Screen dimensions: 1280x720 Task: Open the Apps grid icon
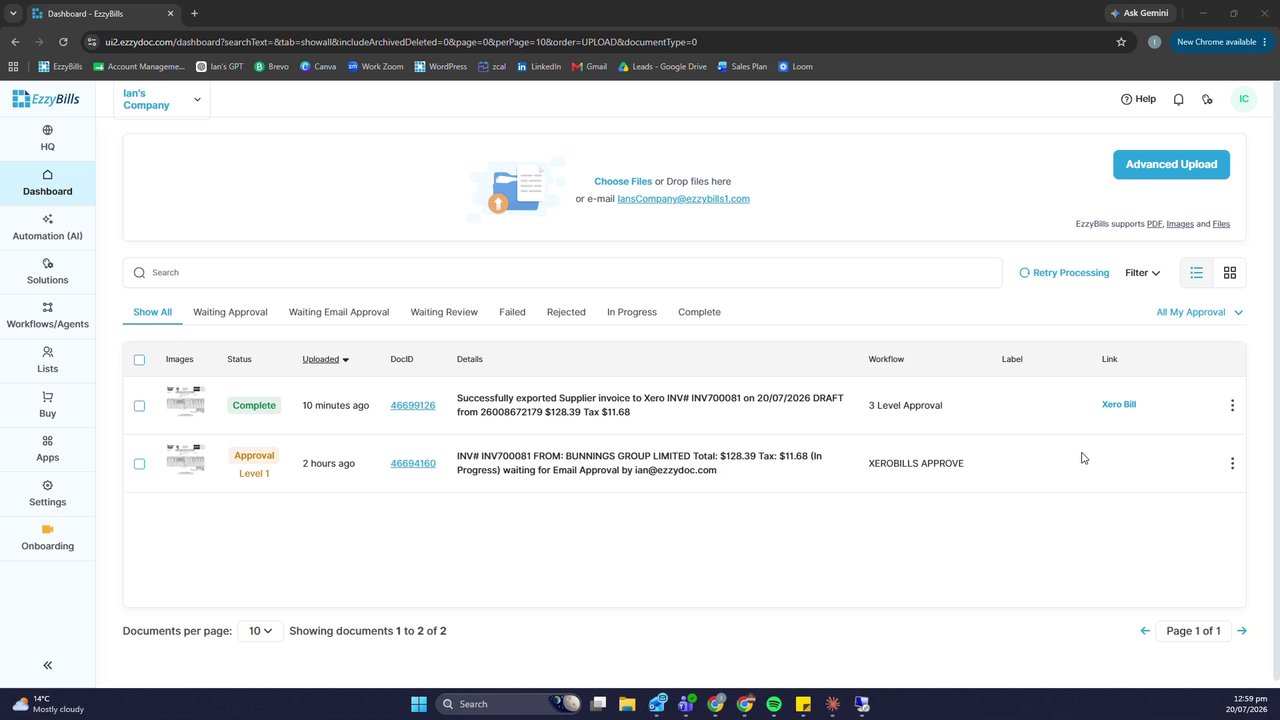47,441
